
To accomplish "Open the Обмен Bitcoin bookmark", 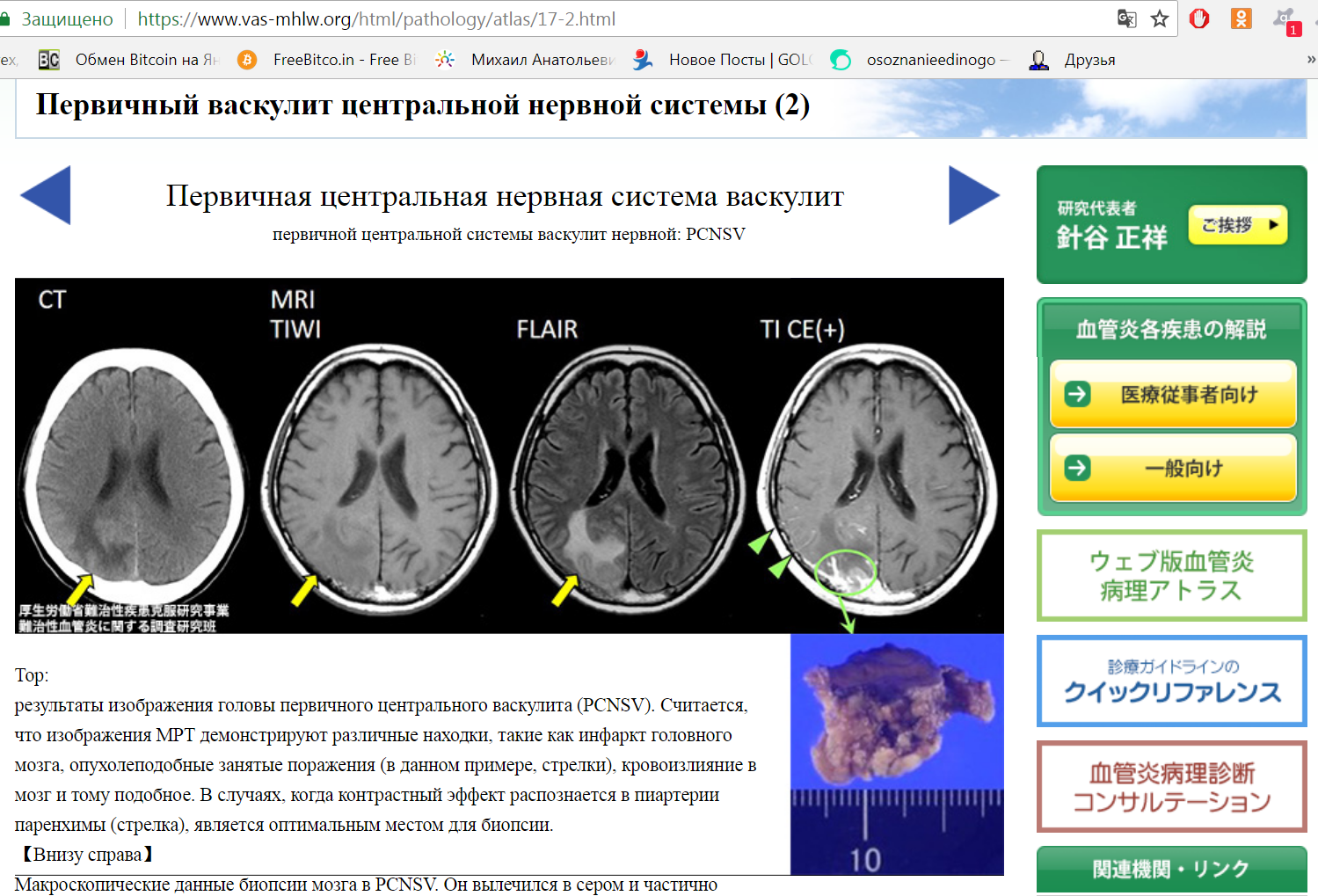I will (x=128, y=60).
